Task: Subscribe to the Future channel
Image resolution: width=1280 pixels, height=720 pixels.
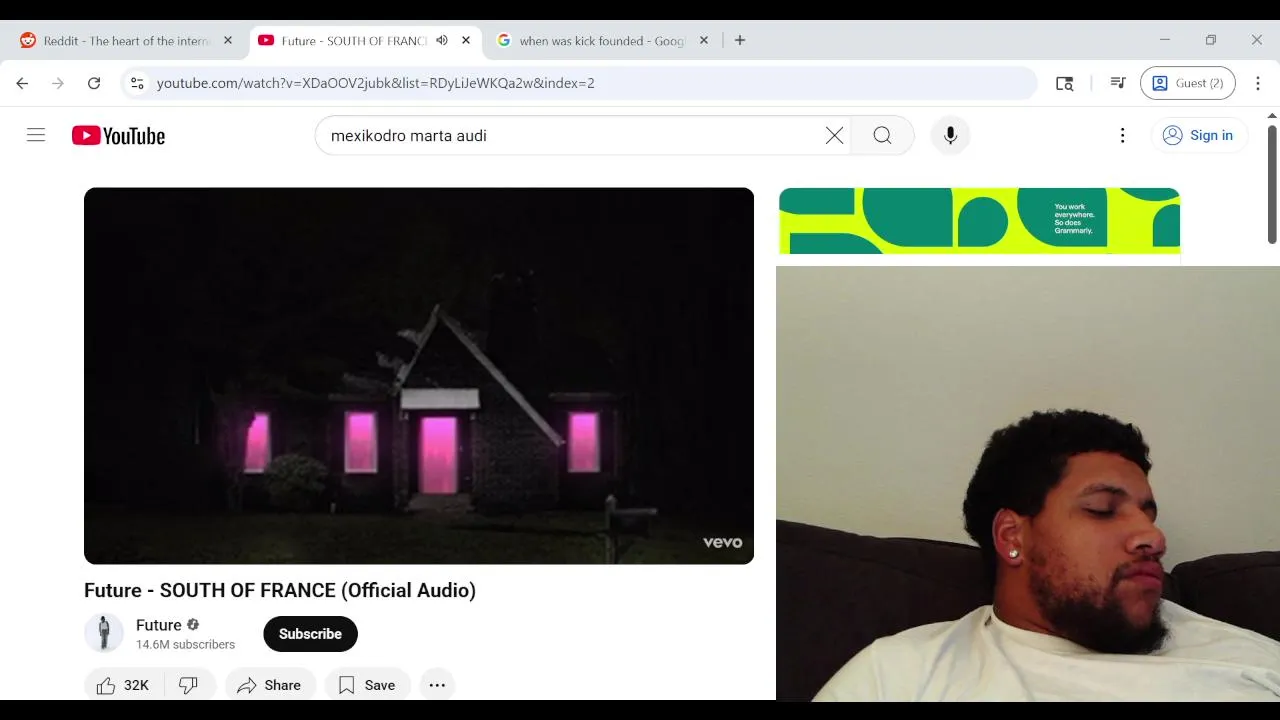Action: pyautogui.click(x=310, y=634)
